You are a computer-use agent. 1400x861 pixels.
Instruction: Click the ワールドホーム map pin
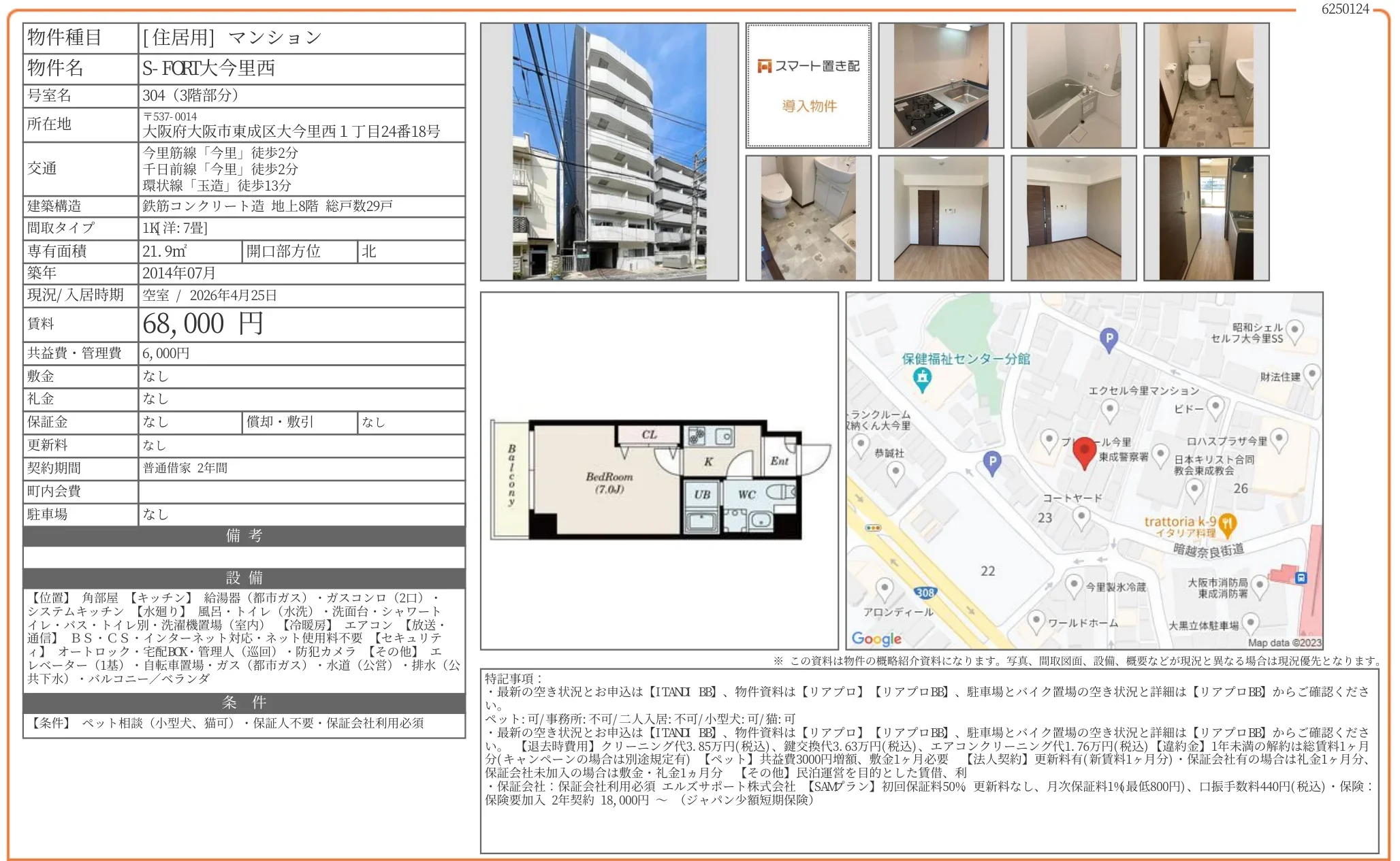1036,621
